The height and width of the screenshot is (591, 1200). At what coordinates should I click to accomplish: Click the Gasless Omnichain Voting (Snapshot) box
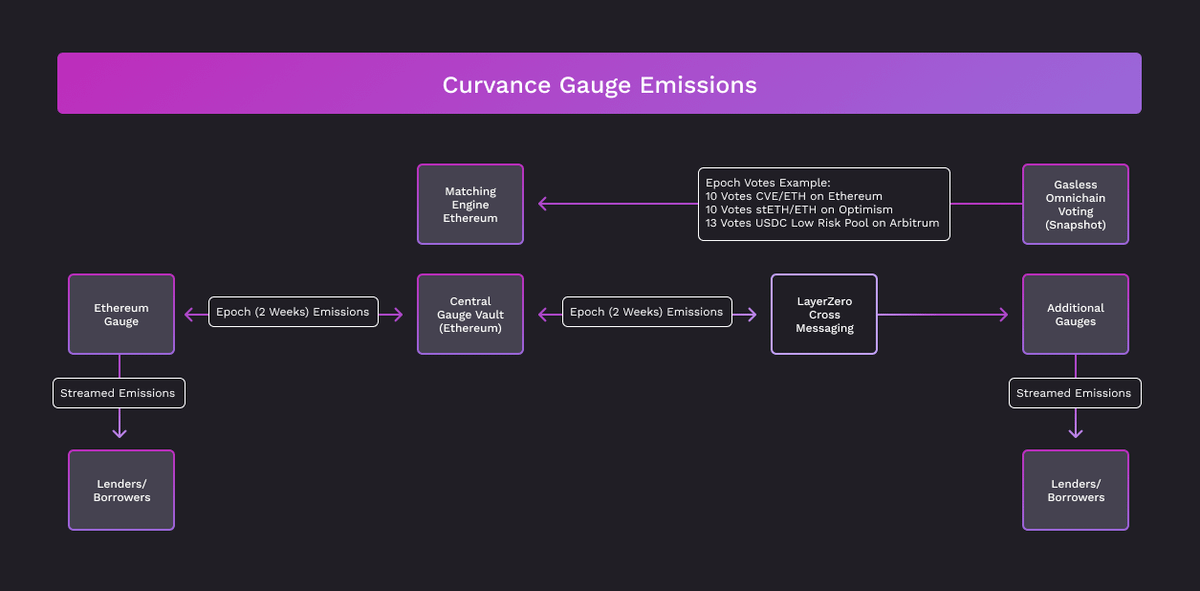[x=1075, y=204]
